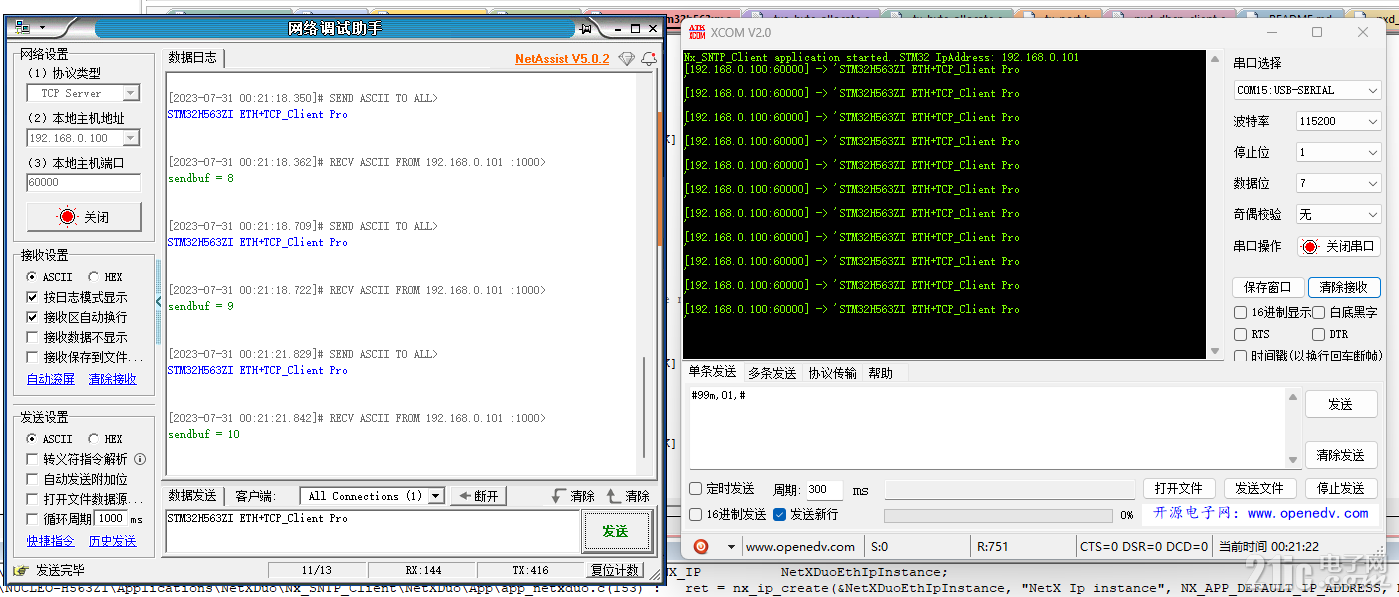Click the XCOM logo in the title bar
1399x597 pixels.
[x=697, y=32]
